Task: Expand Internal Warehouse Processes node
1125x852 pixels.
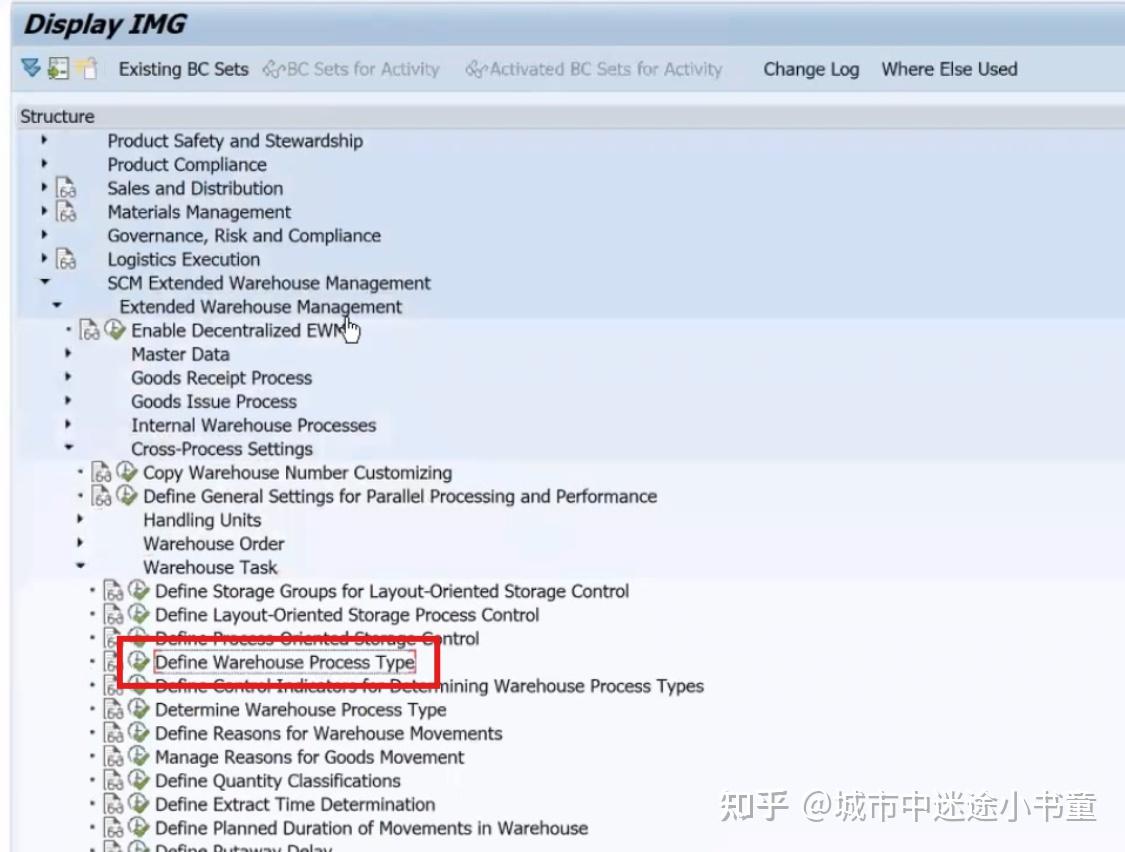Action: point(68,424)
